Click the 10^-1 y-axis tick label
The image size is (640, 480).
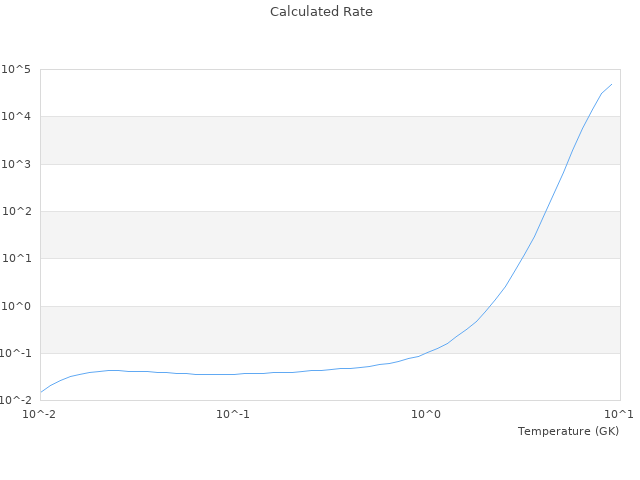click(x=15, y=354)
